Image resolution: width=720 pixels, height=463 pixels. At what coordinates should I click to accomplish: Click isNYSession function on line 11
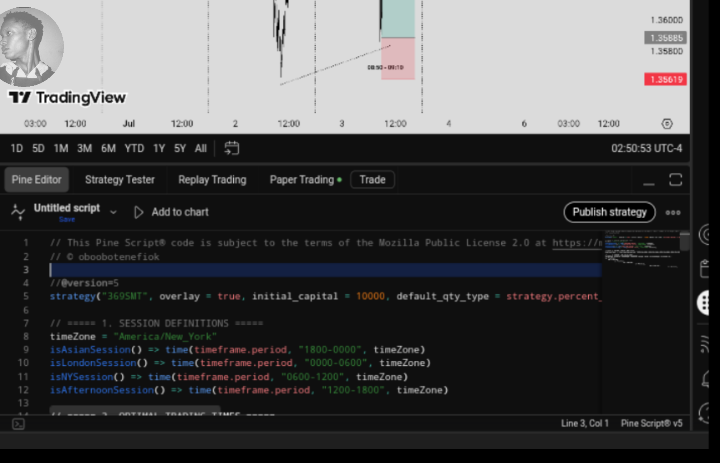point(81,377)
